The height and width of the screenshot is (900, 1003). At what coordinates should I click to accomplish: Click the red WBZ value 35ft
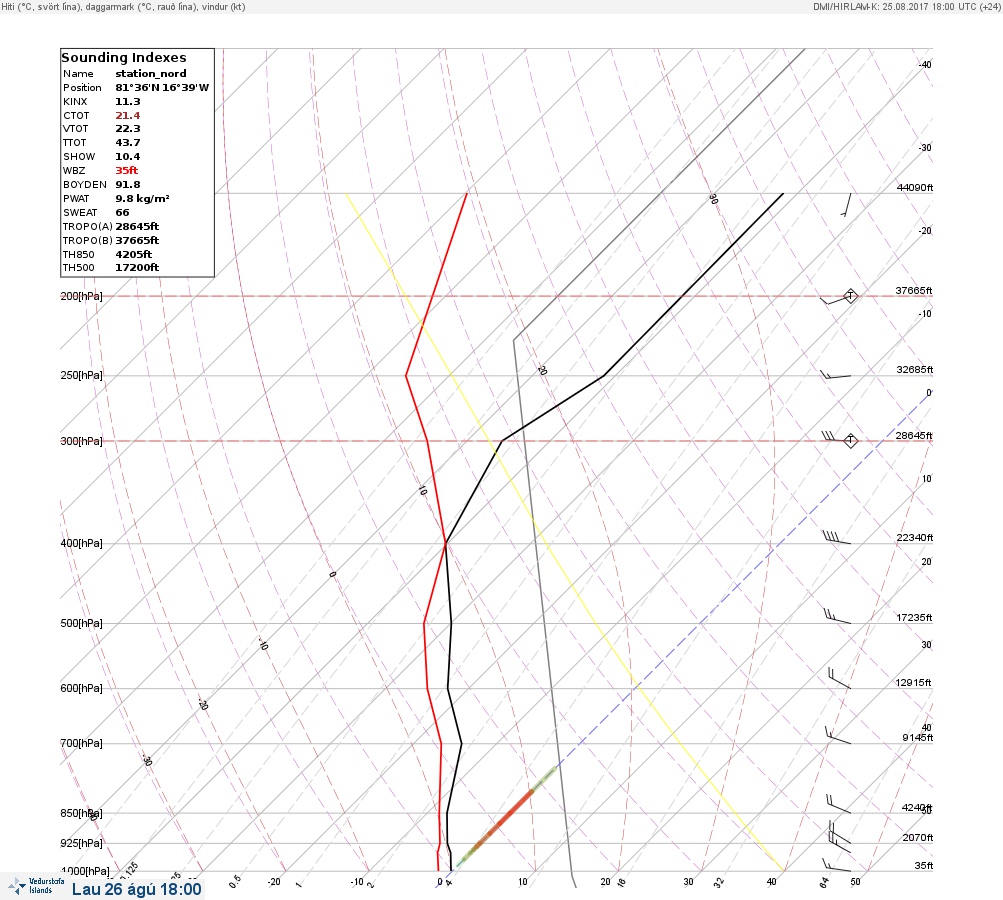(x=127, y=170)
